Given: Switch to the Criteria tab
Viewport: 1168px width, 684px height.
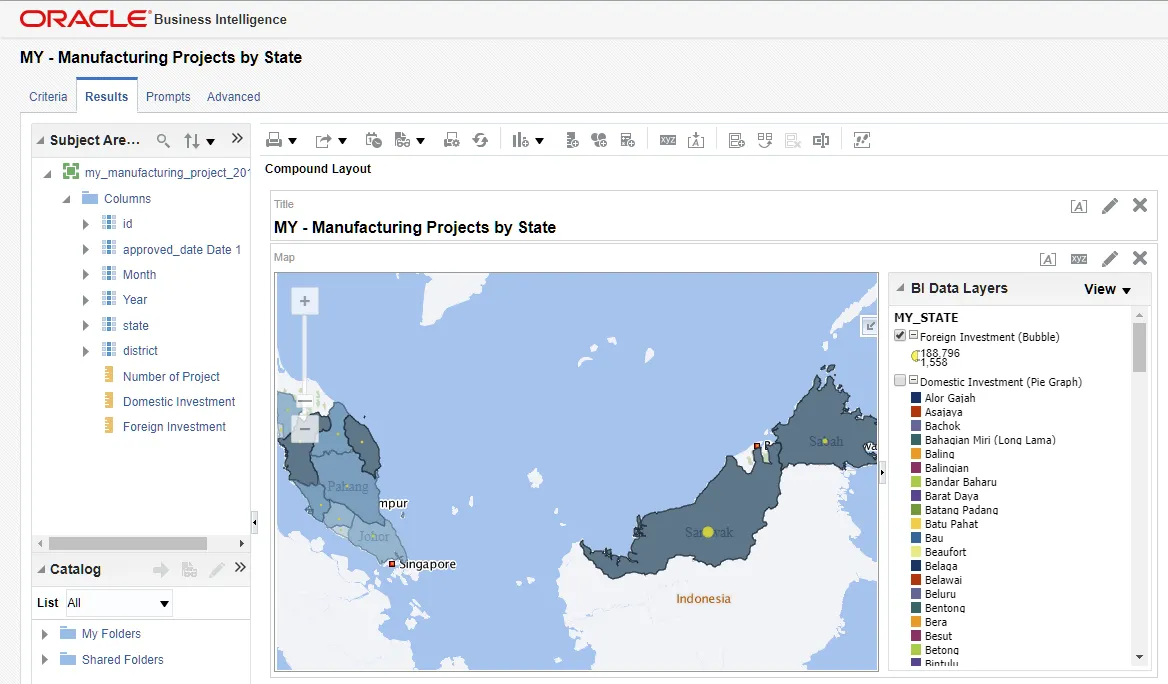Looking at the screenshot, I should pyautogui.click(x=48, y=97).
